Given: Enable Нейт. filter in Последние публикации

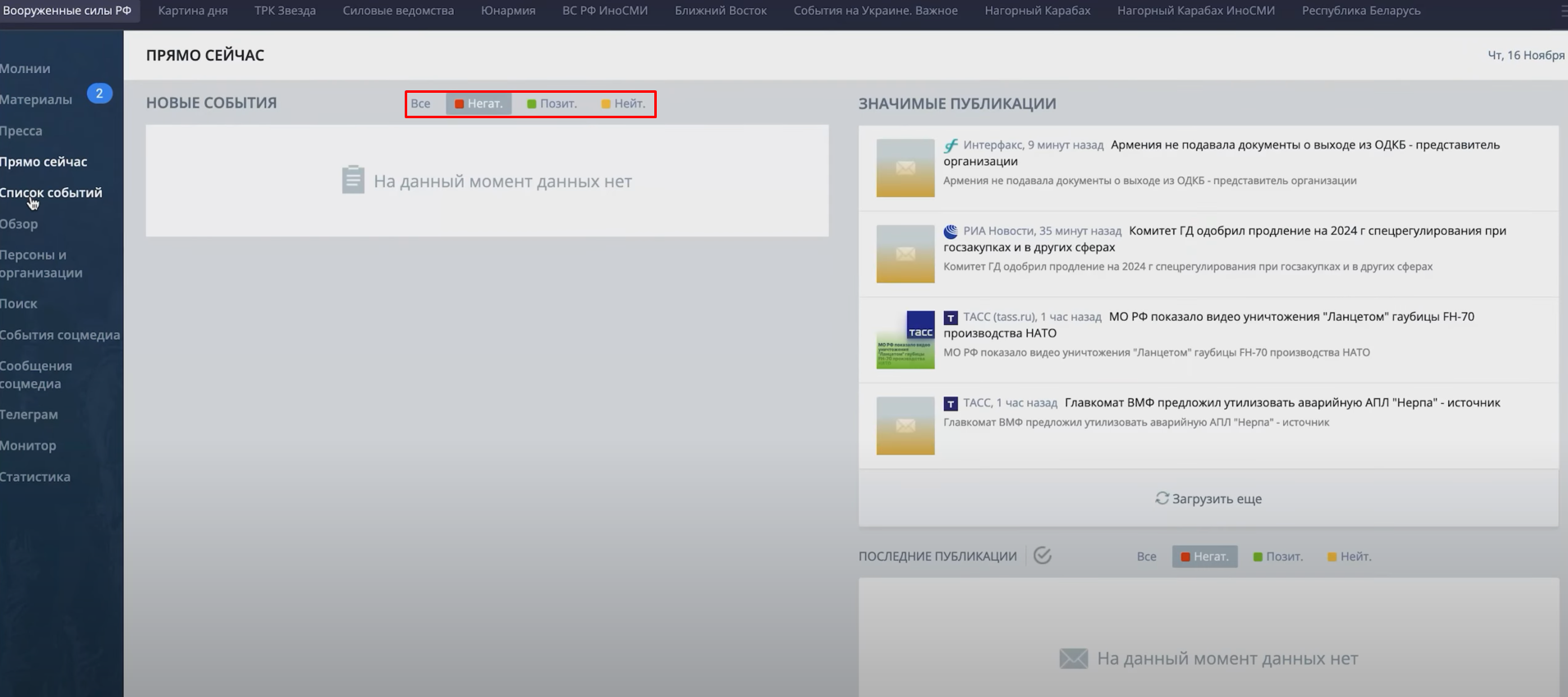Looking at the screenshot, I should pos(1349,557).
